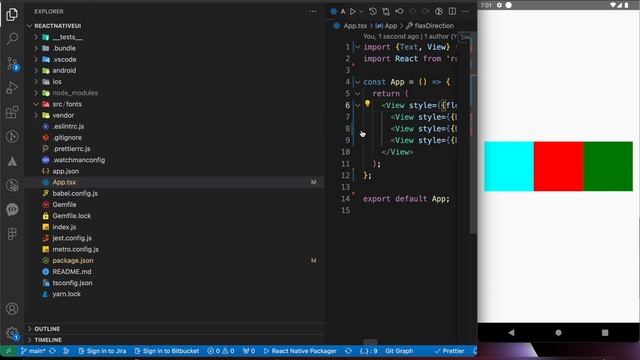The height and width of the screenshot is (360, 640).
Task: Open the Manage settings gear
Action: [x=12, y=333]
